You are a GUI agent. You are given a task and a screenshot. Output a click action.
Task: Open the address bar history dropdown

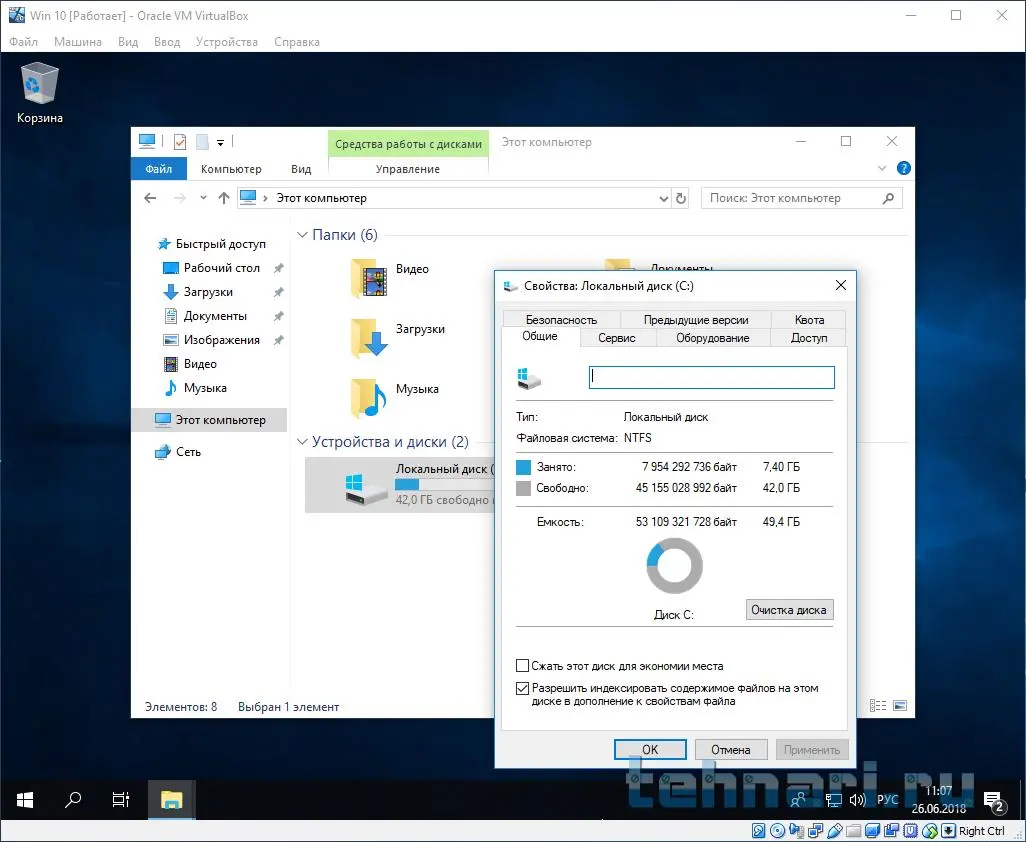coord(664,198)
